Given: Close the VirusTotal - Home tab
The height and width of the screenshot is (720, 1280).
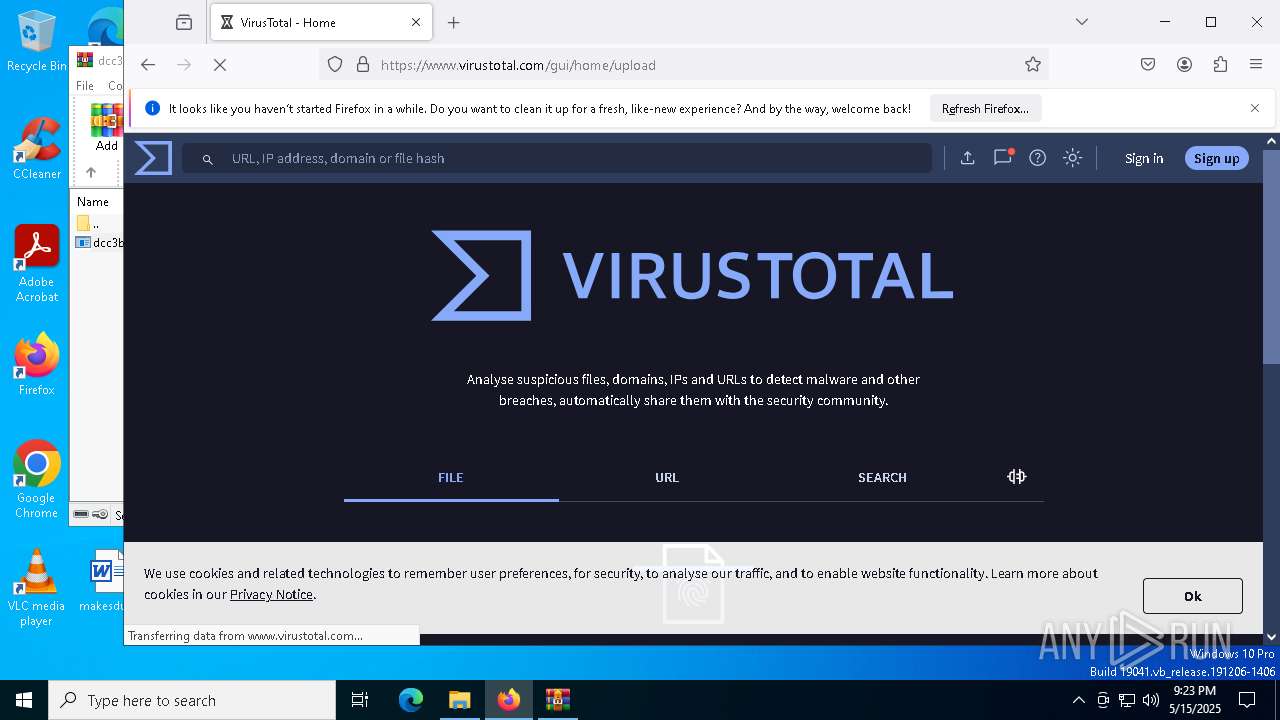Looking at the screenshot, I should coord(416,22).
